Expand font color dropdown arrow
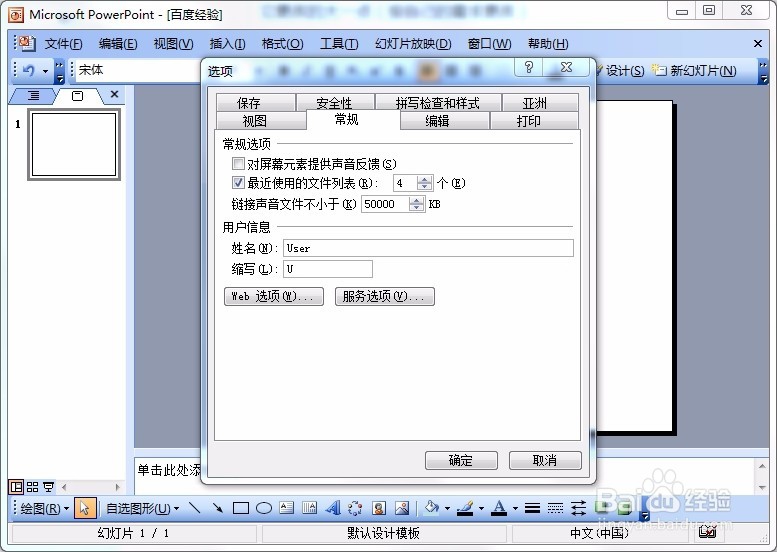Screen dimensions: 777x552 point(515,508)
